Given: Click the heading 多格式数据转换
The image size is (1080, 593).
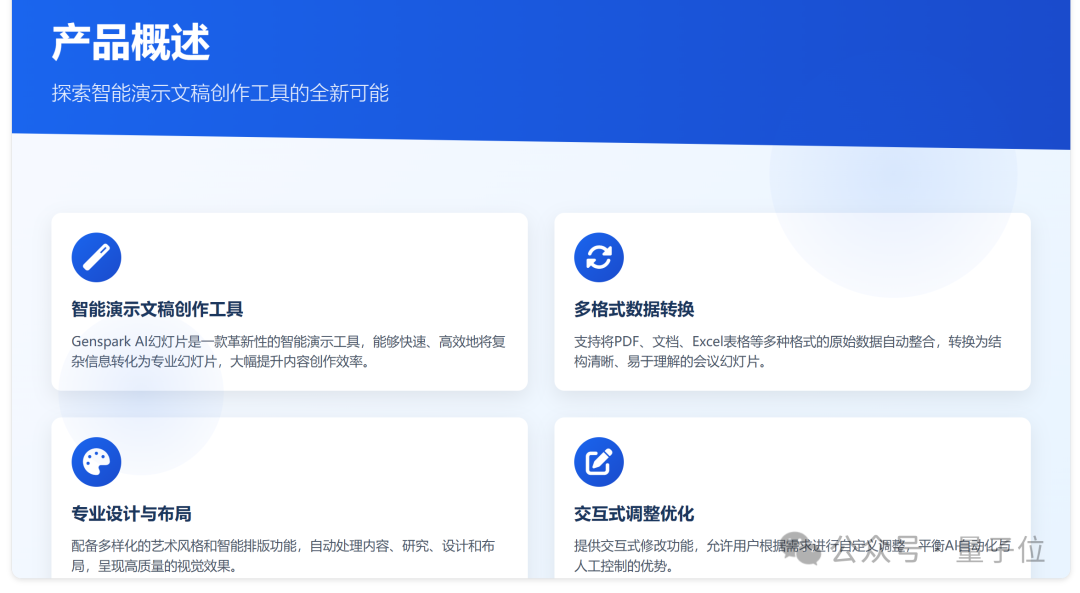Looking at the screenshot, I should click(x=634, y=309).
